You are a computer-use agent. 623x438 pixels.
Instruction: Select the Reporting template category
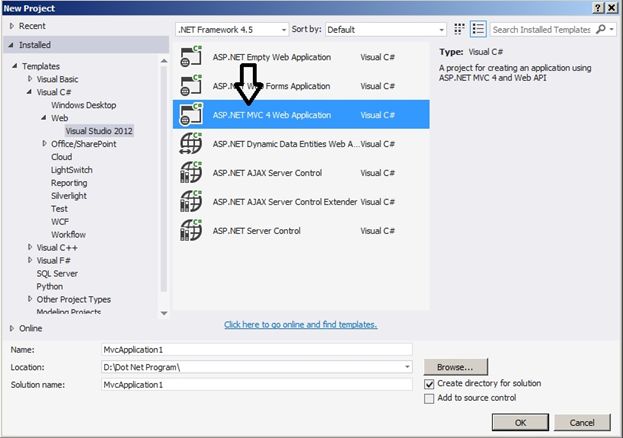pos(69,183)
